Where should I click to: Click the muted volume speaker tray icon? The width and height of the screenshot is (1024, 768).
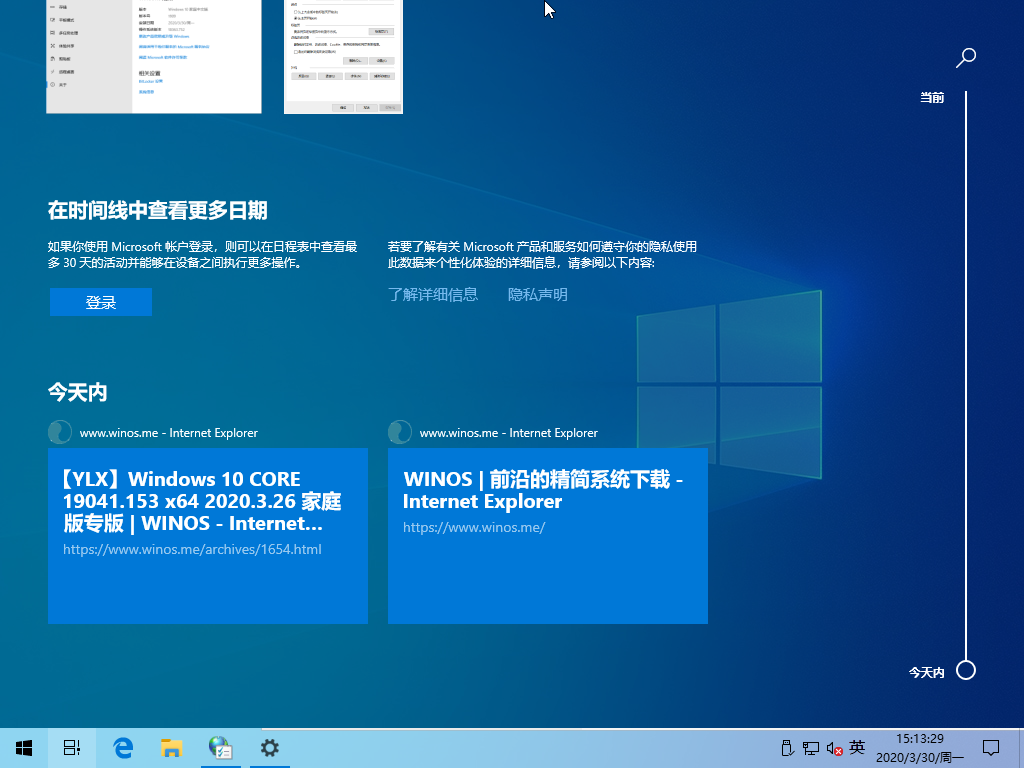click(x=834, y=748)
